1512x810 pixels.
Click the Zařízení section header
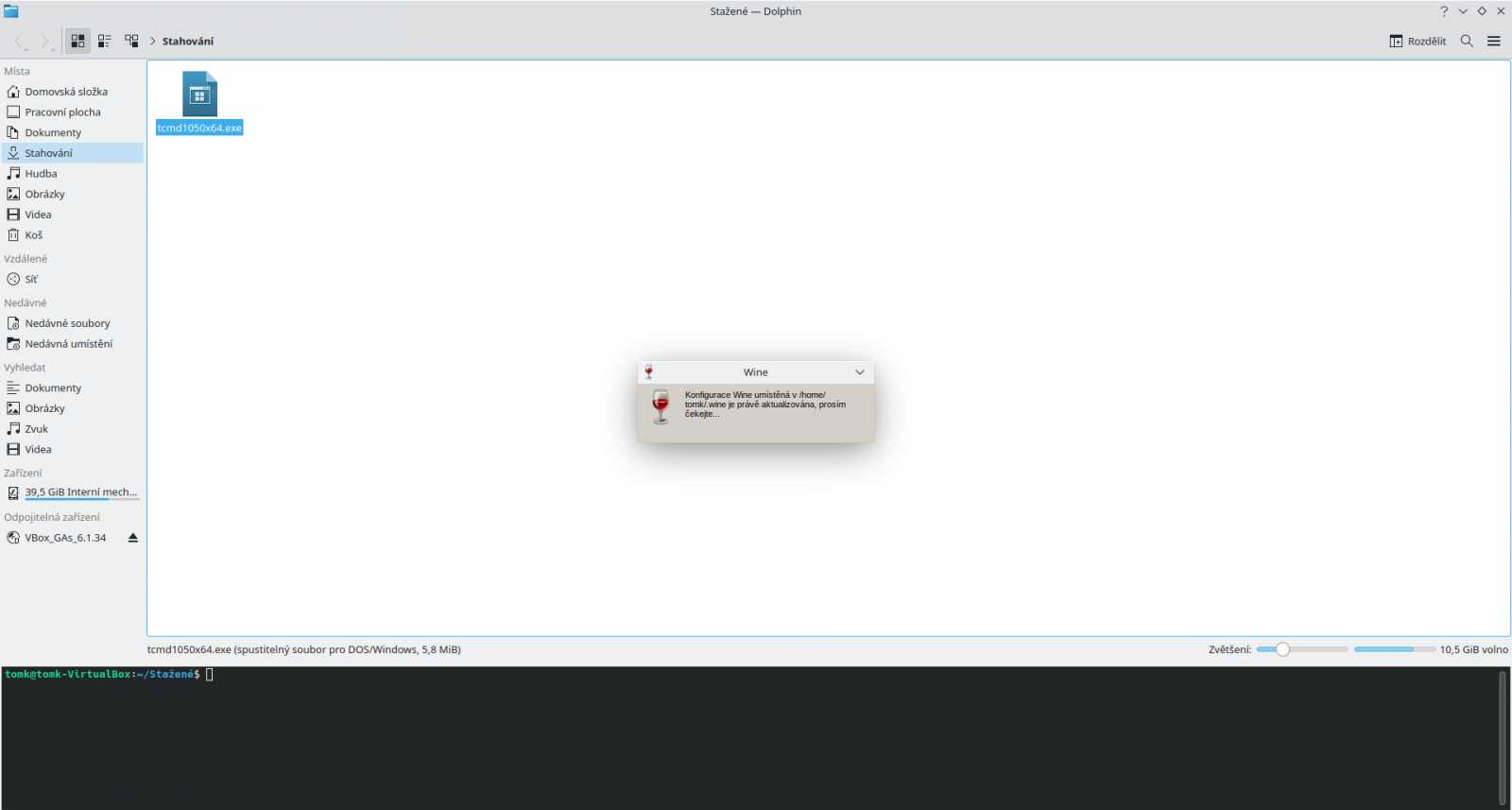tap(23, 473)
